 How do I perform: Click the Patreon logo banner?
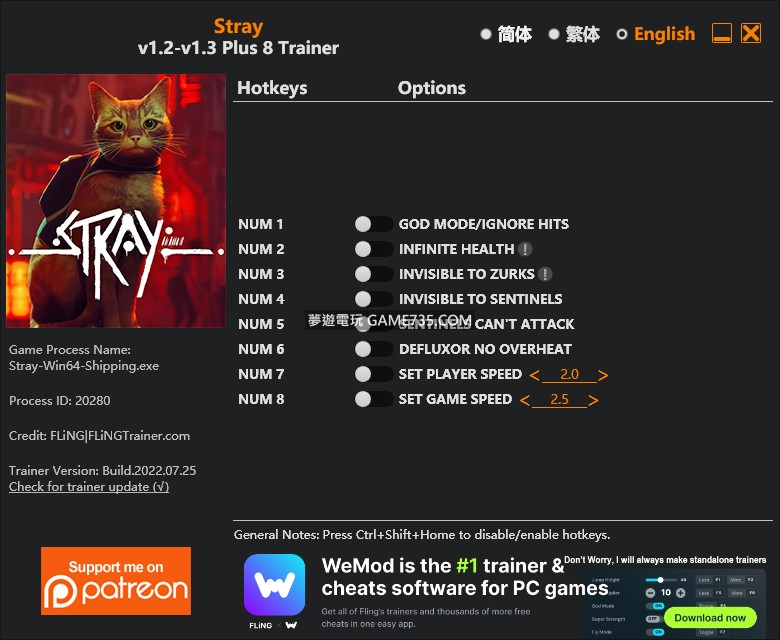point(116,581)
